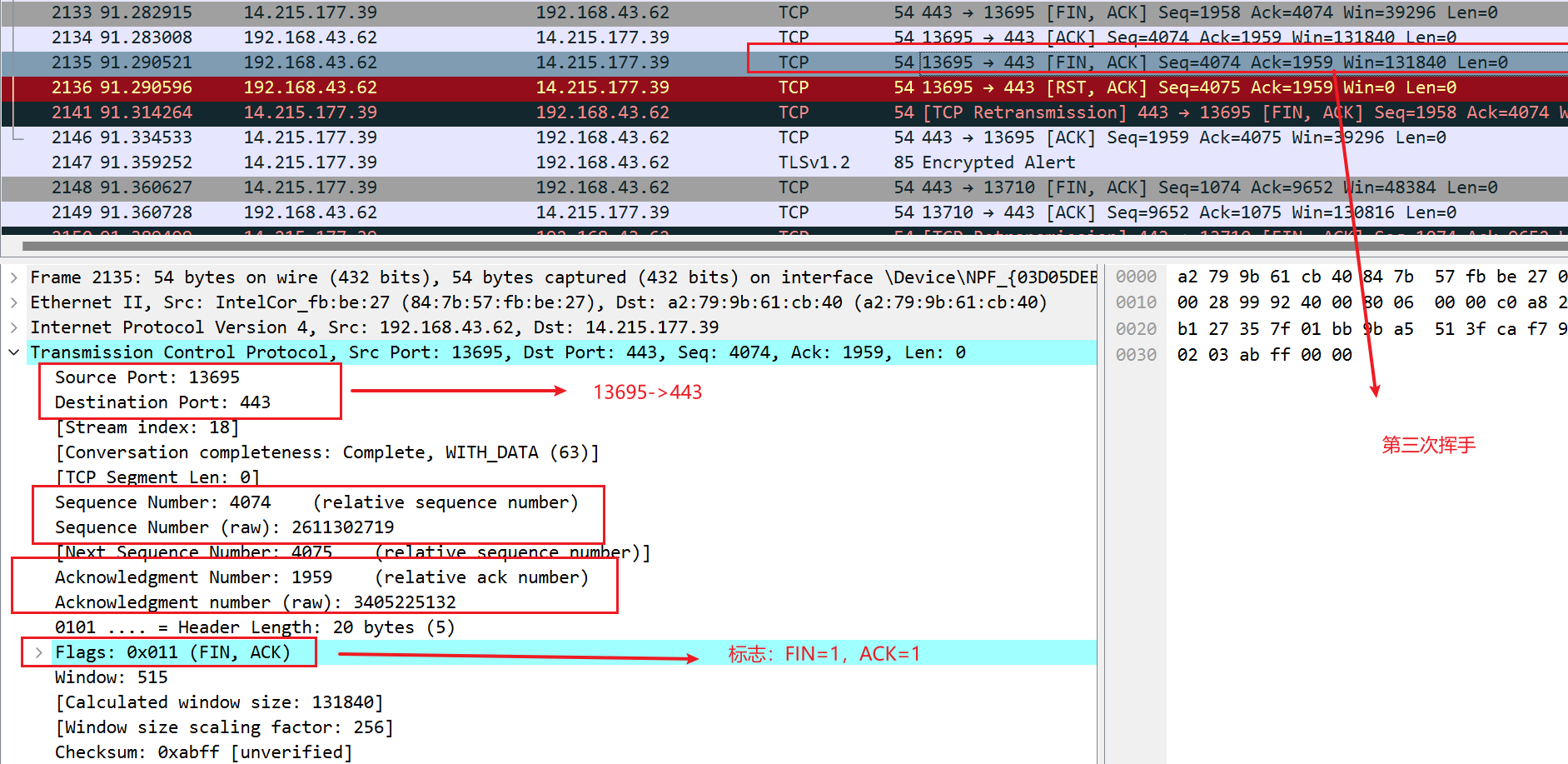Select packet 2149 in the list
1568x764 pixels.
pos(784,212)
